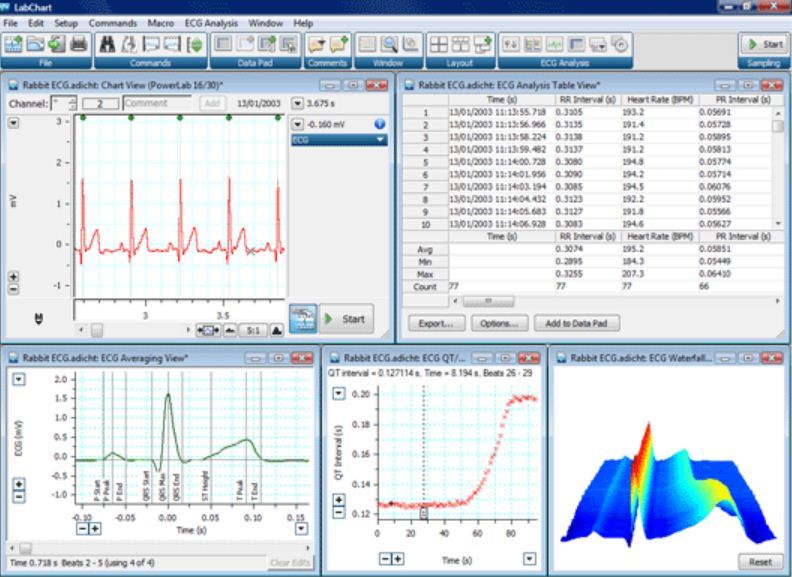Viewport: 792px width, 577px height.
Task: Open the Help menu
Action: pos(303,23)
